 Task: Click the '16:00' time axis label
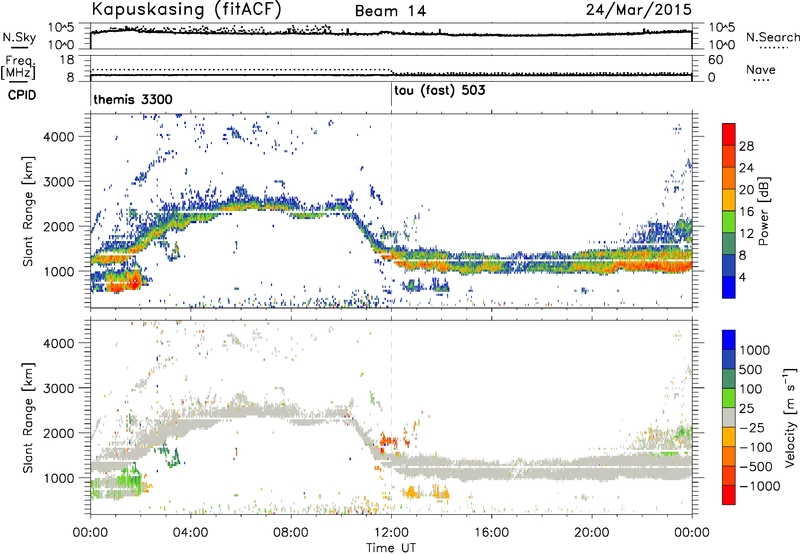(x=491, y=533)
